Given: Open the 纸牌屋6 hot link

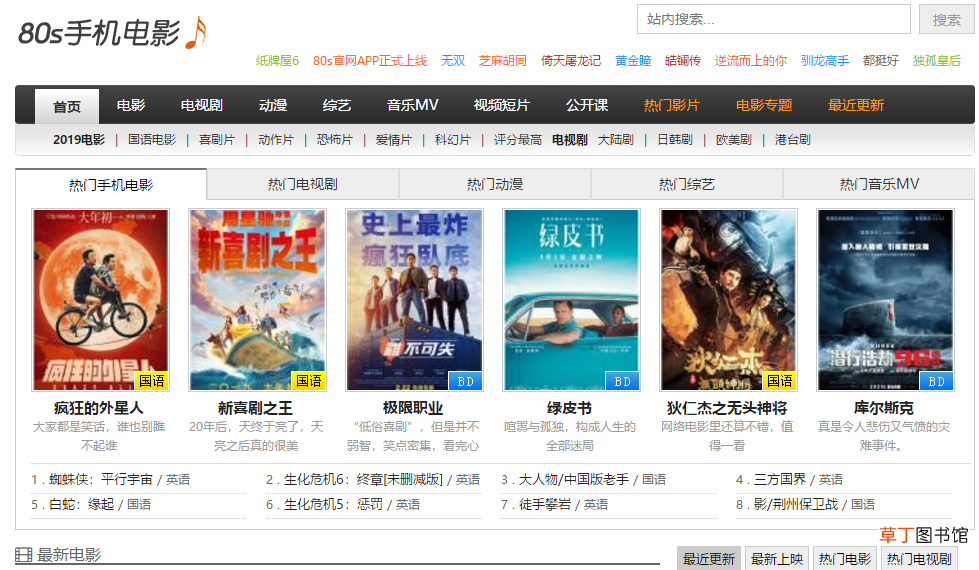Looking at the screenshot, I should coord(277,61).
